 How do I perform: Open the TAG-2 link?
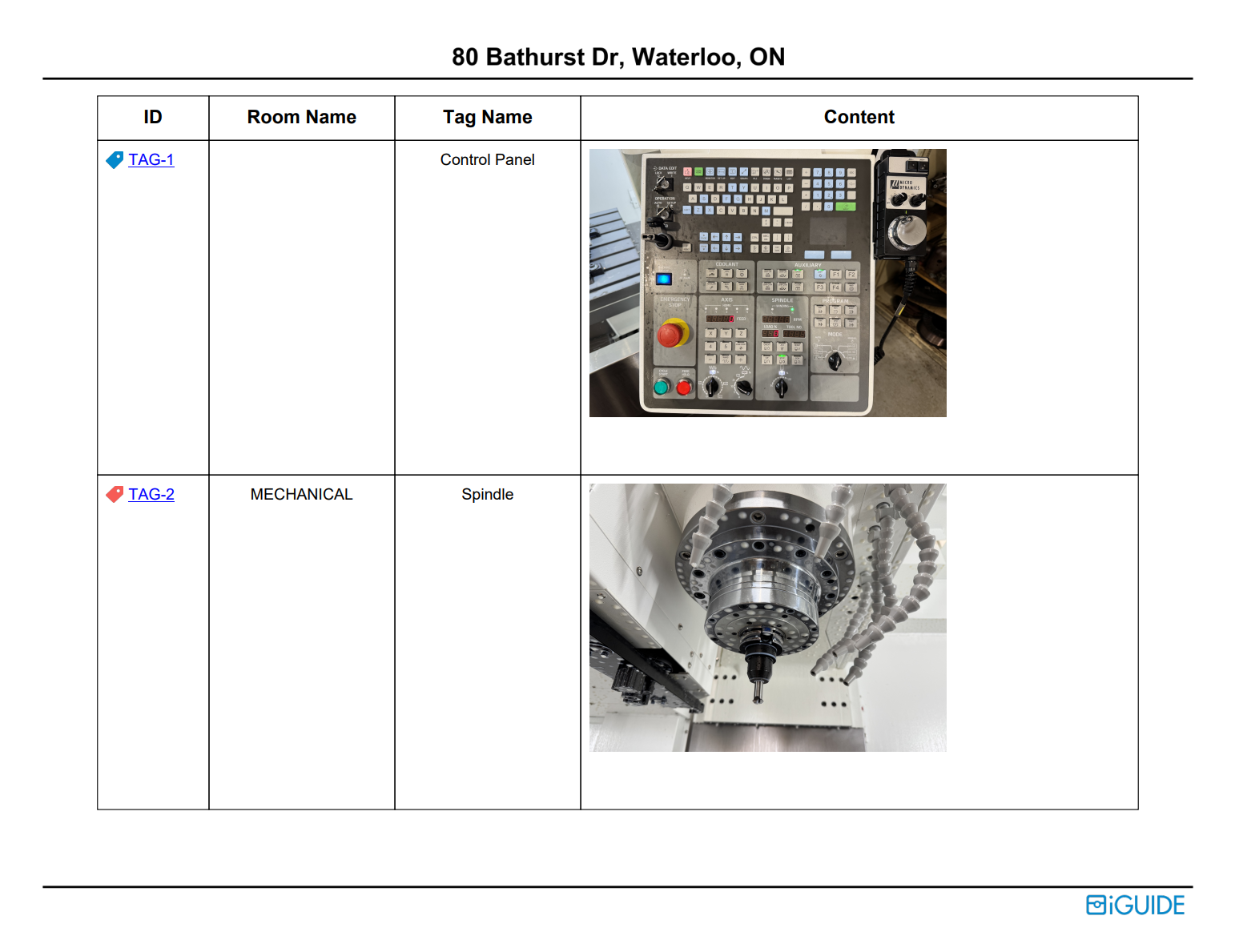[151, 495]
